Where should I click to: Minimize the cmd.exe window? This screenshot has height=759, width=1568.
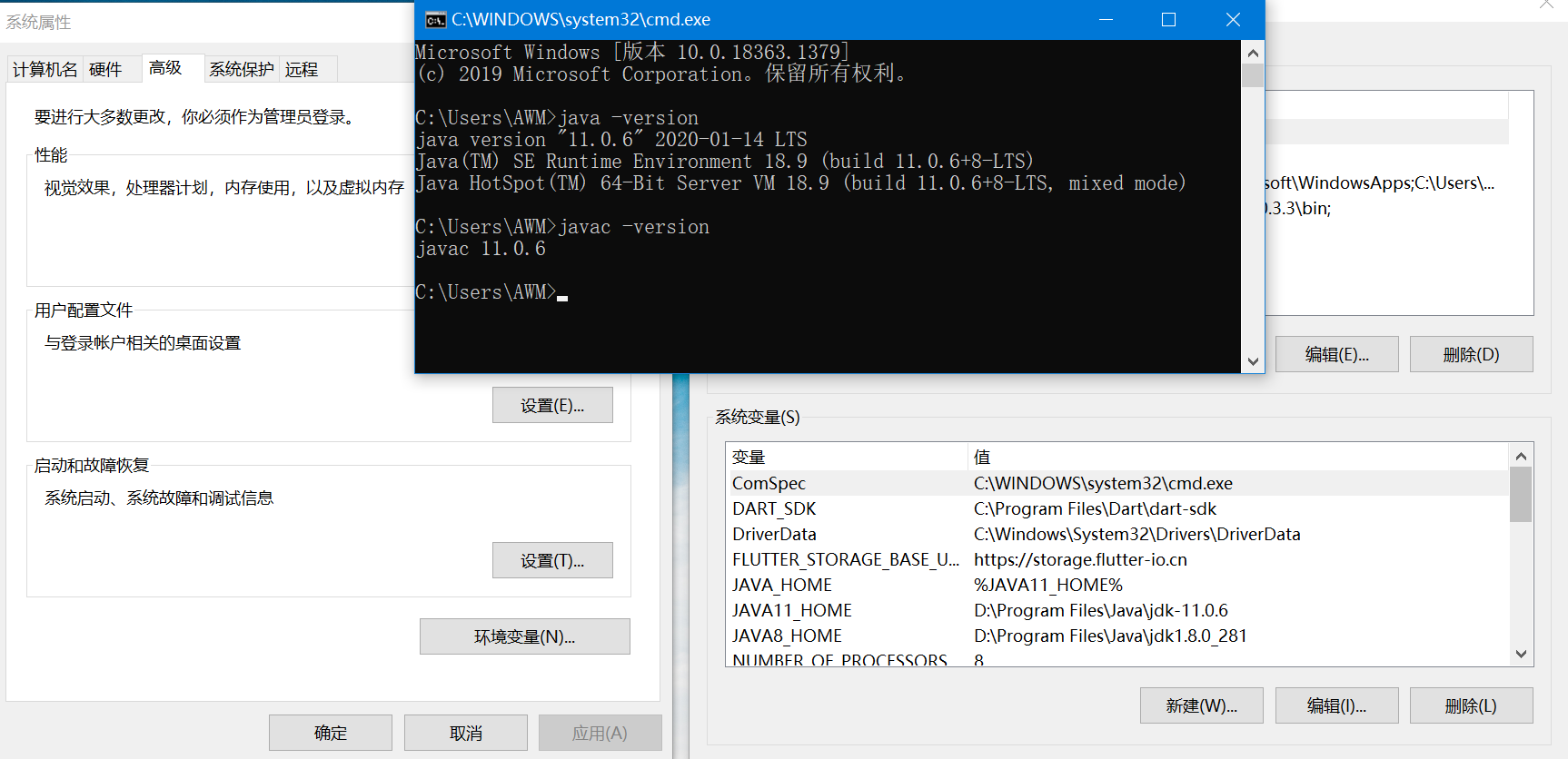coord(1106,20)
